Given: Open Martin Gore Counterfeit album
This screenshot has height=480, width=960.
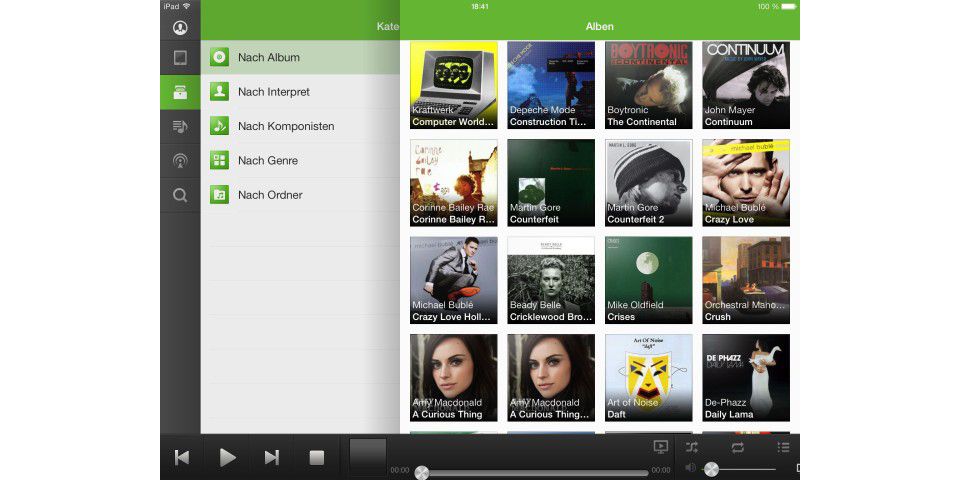Looking at the screenshot, I should coord(551,182).
